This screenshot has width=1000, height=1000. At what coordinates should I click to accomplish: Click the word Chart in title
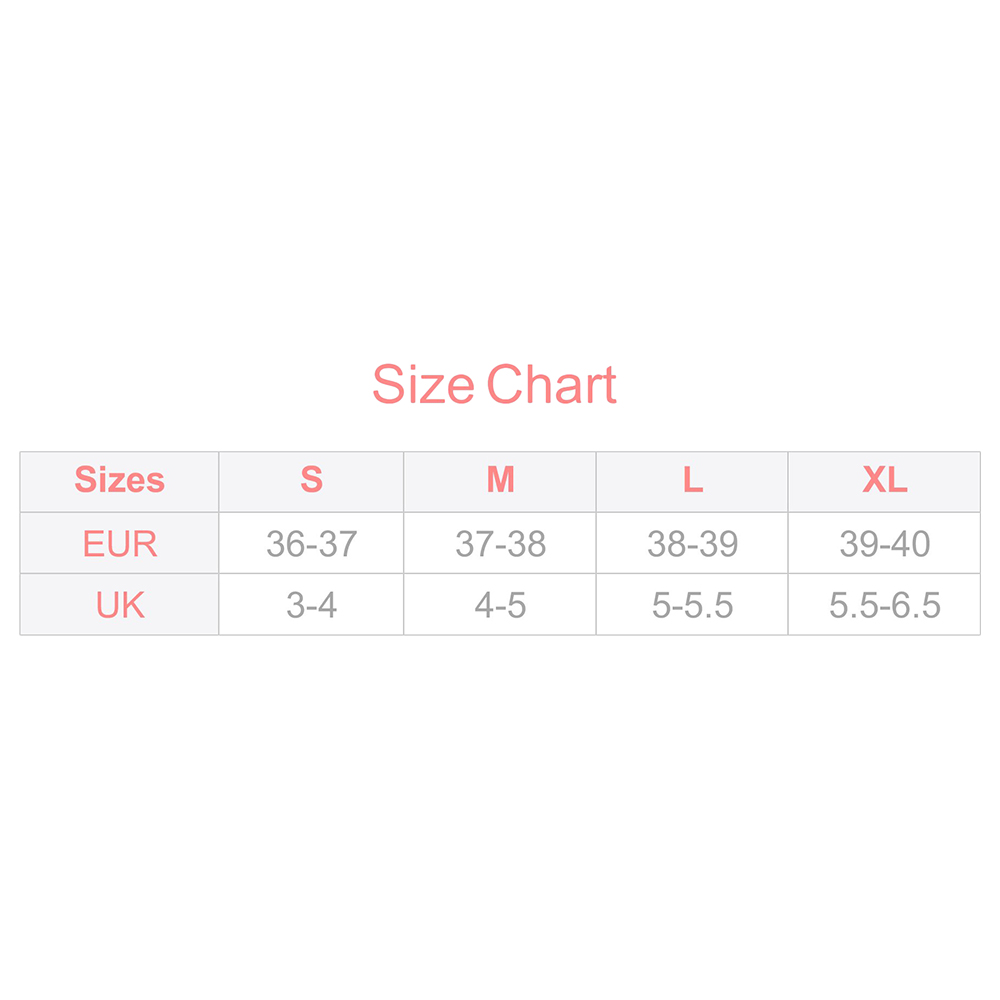point(552,385)
